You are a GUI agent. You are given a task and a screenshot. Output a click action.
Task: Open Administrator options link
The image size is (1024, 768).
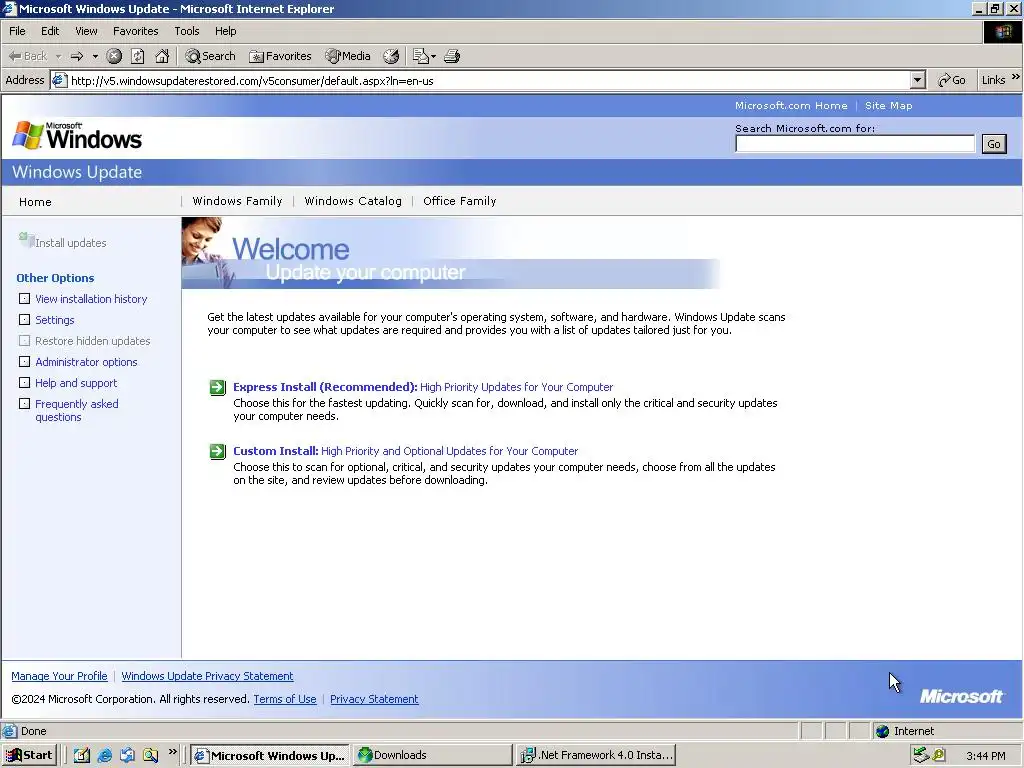[x=86, y=362]
